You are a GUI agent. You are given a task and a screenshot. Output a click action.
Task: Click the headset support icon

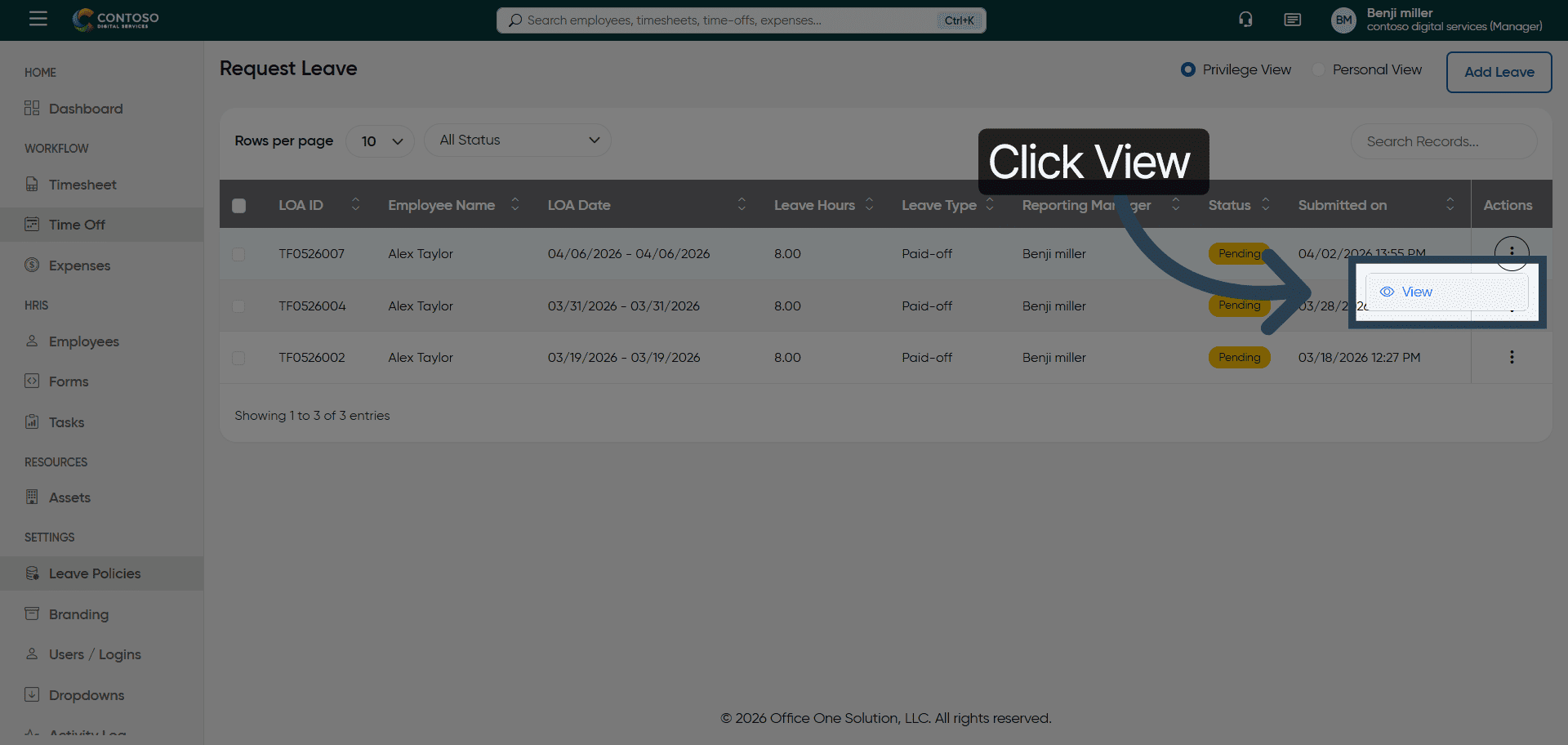[1245, 20]
